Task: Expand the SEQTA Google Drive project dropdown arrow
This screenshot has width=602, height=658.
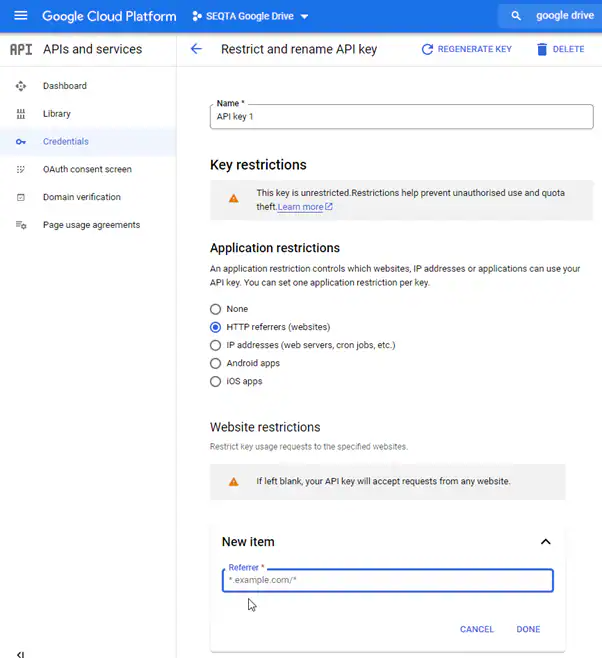Action: 305,17
